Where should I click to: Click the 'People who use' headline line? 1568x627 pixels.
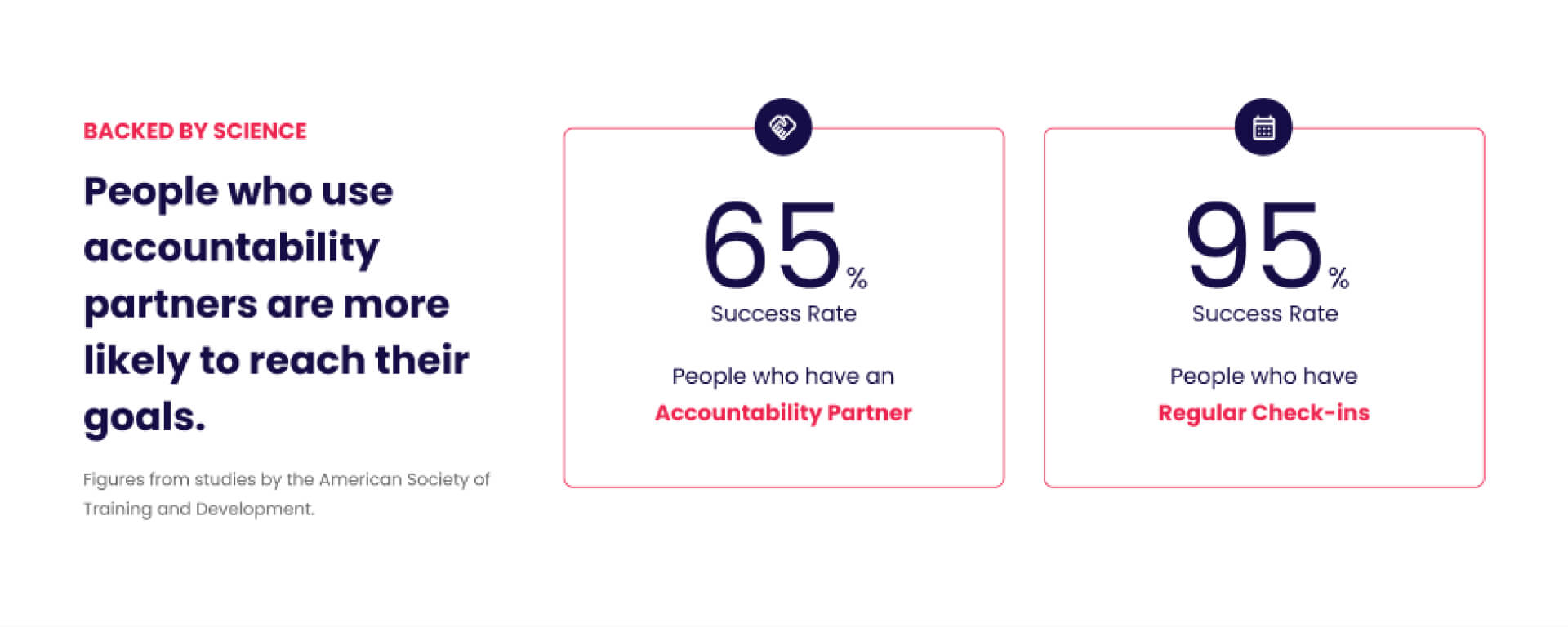(x=238, y=193)
